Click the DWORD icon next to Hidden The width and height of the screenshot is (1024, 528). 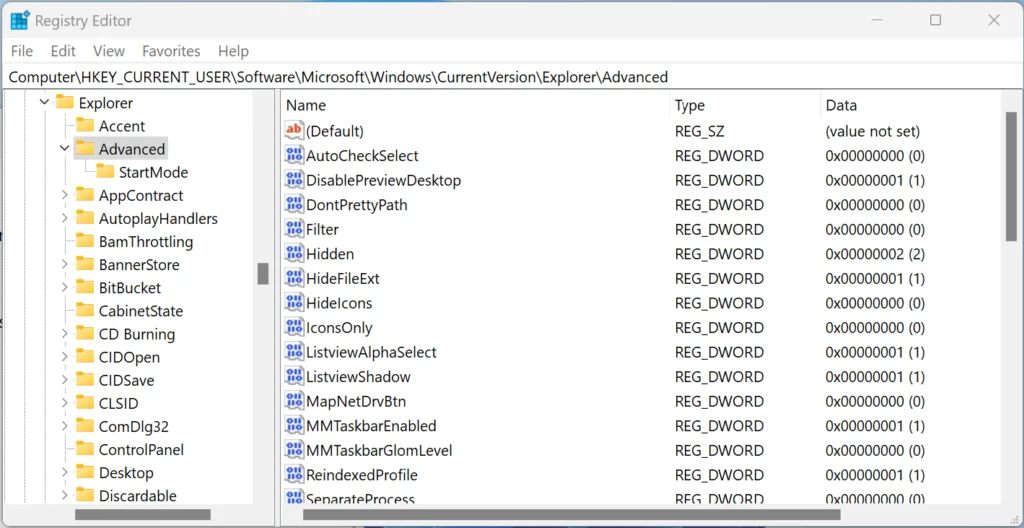tap(295, 254)
